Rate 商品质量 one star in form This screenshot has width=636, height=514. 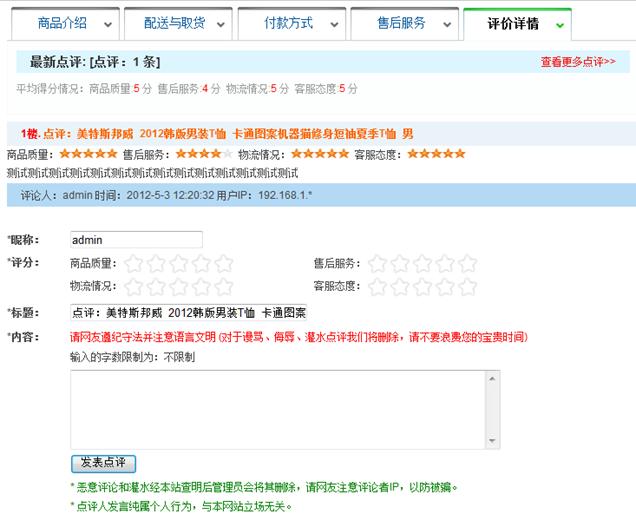133,264
